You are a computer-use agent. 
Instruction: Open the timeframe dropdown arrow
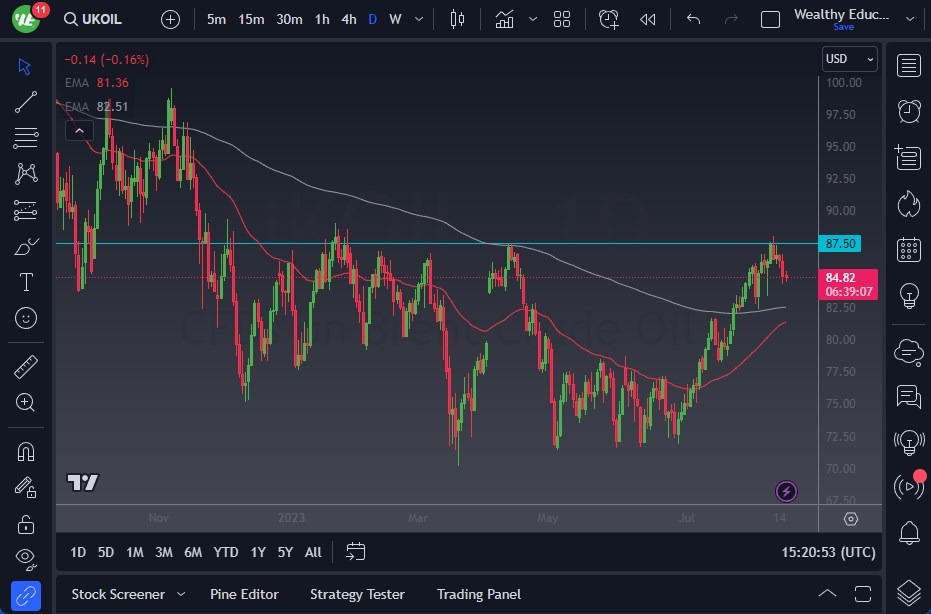(418, 18)
